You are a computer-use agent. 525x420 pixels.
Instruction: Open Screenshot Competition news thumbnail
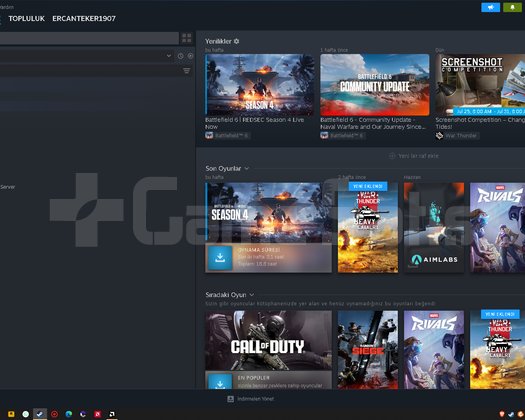tap(480, 85)
